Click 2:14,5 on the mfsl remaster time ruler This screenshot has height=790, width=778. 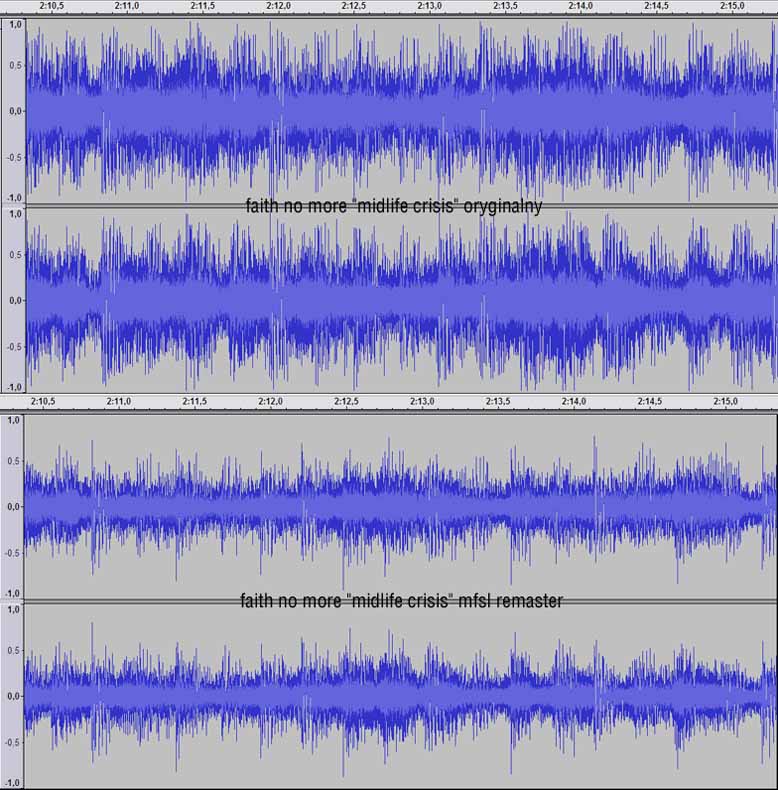650,402
